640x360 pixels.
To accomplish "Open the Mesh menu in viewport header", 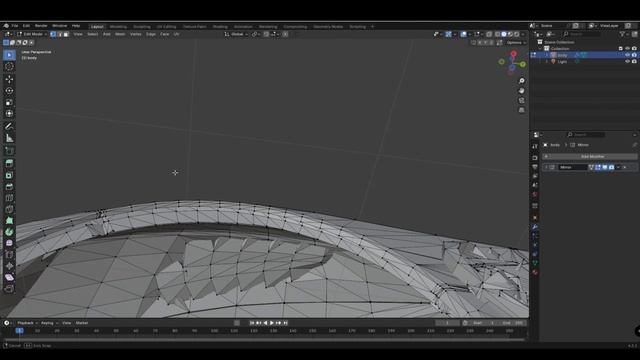I will tap(120, 34).
